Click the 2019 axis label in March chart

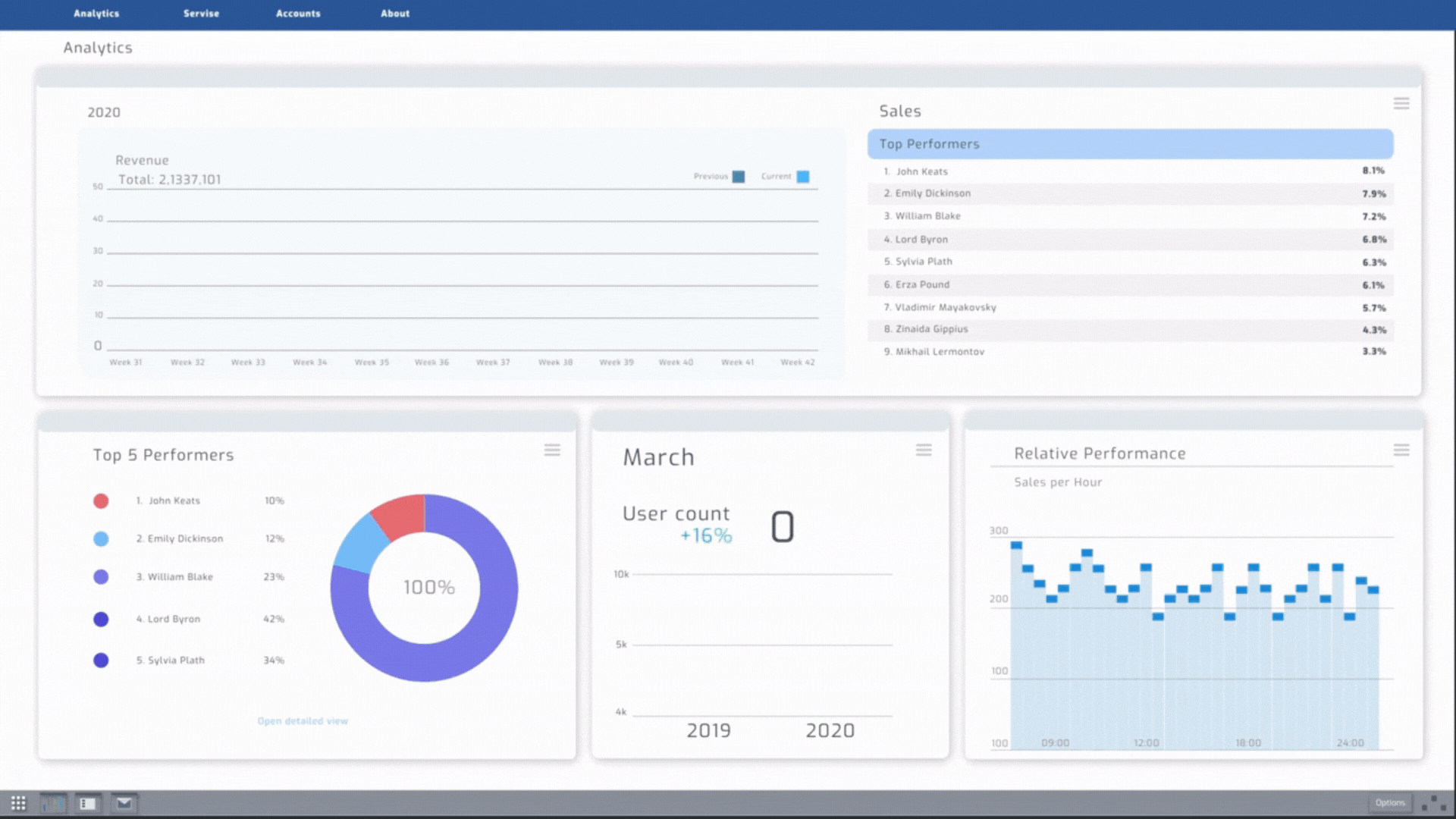pos(708,731)
